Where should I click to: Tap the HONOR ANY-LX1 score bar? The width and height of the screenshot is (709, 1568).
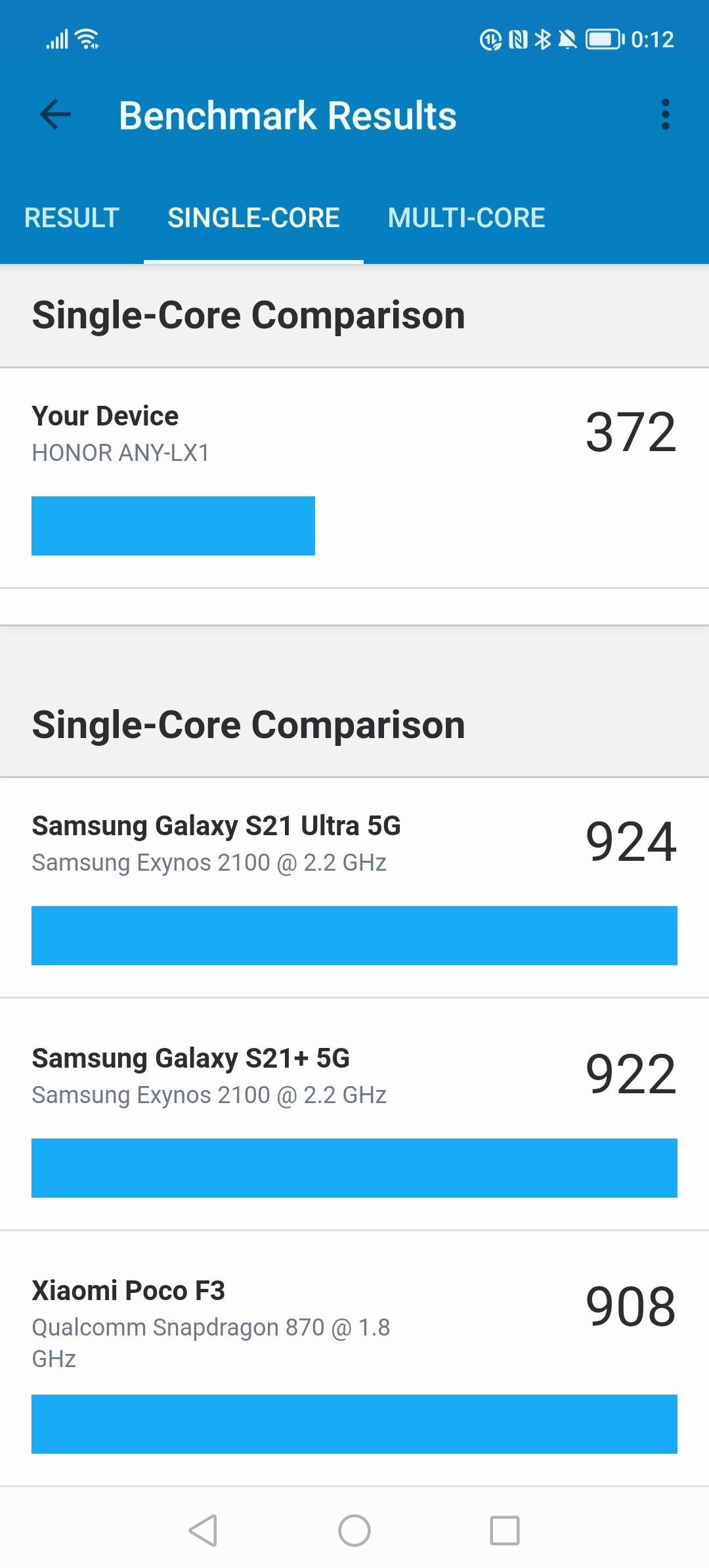173,526
